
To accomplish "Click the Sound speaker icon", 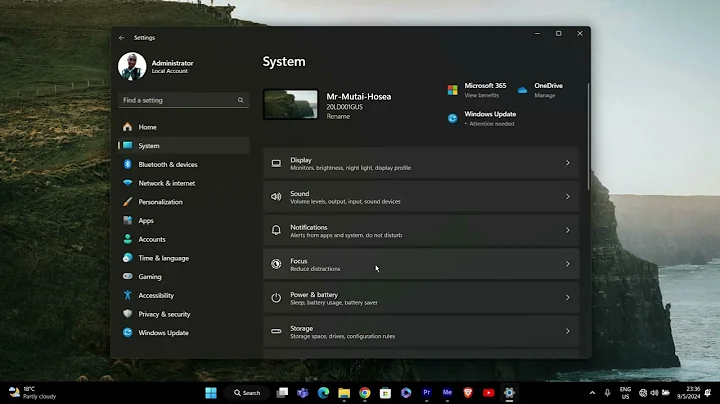I will pyautogui.click(x=276, y=196).
